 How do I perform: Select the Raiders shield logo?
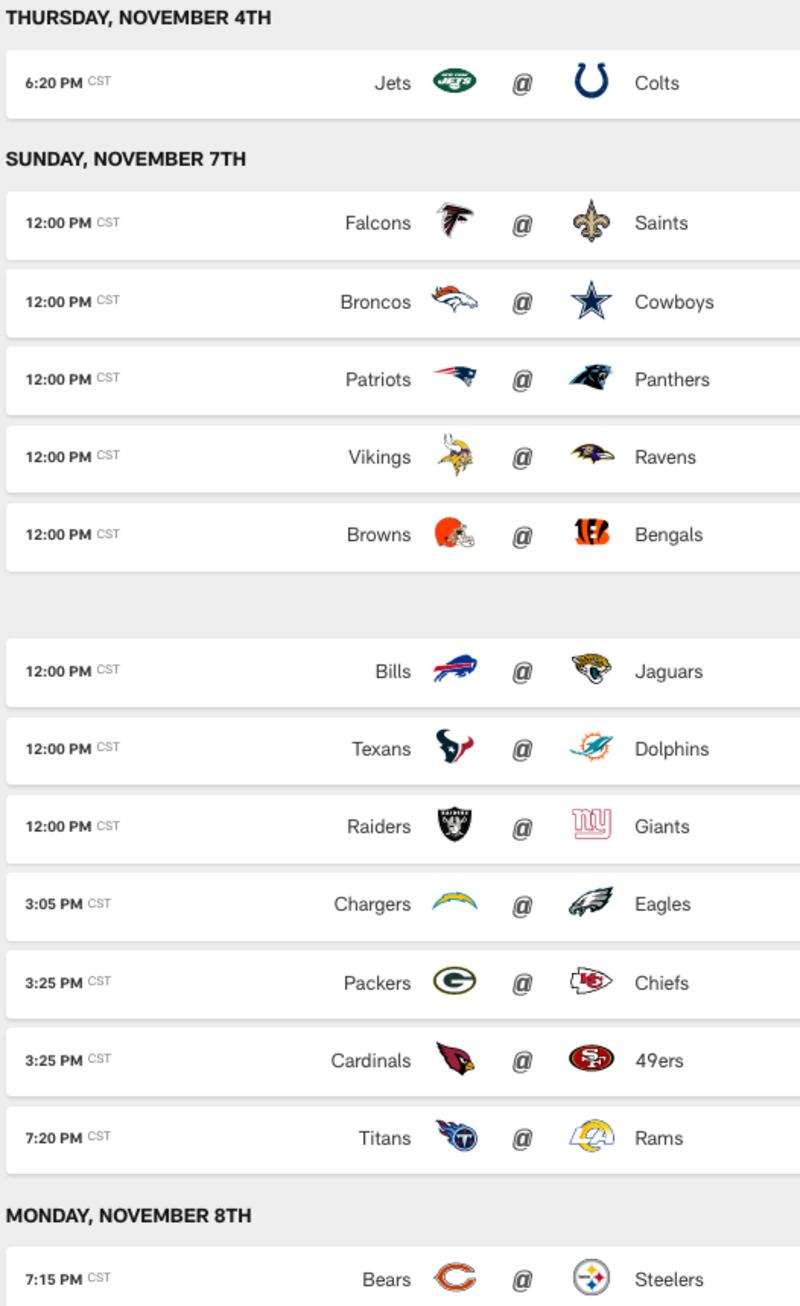[x=455, y=825]
